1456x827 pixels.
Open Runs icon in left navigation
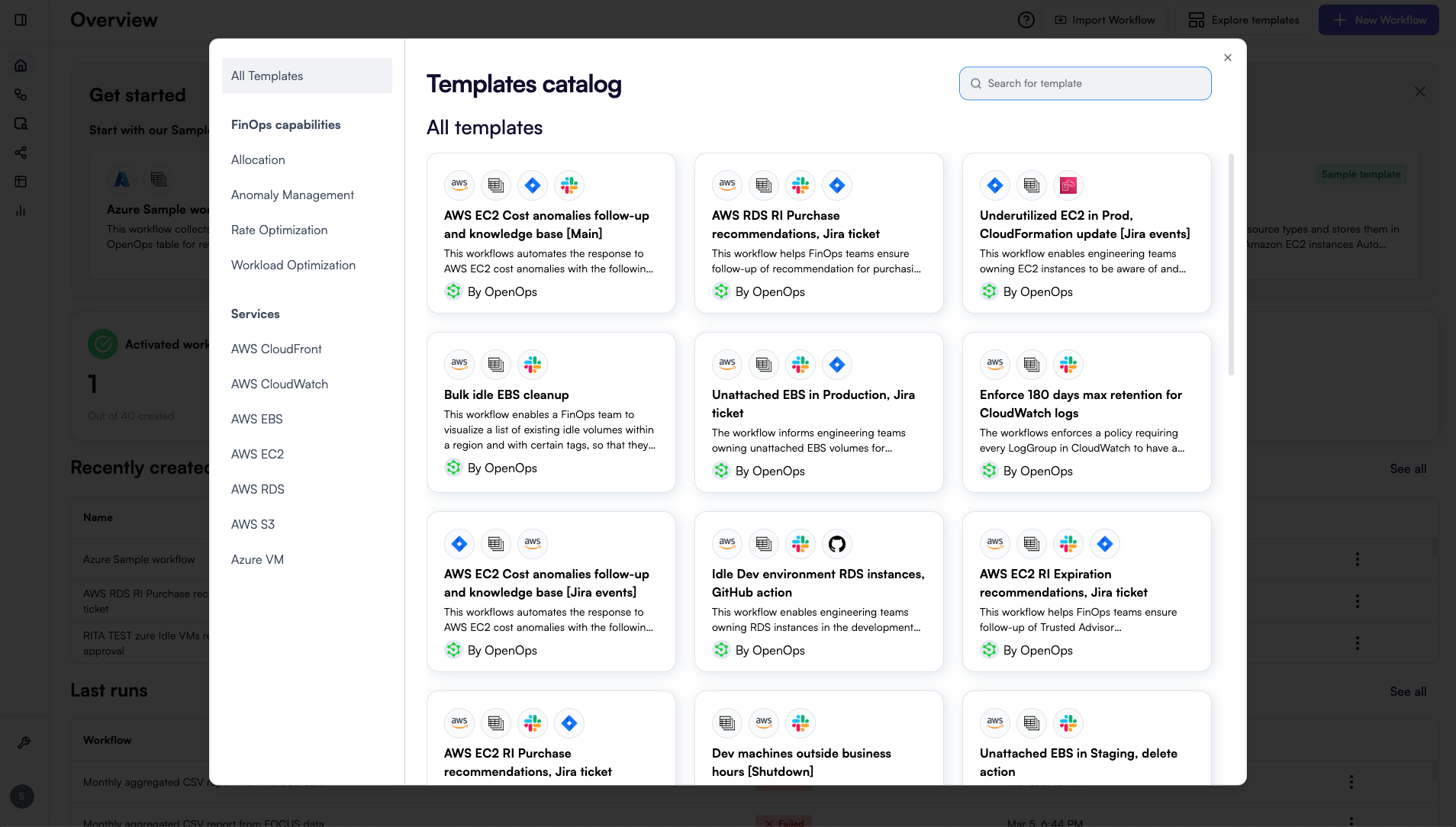click(x=21, y=124)
